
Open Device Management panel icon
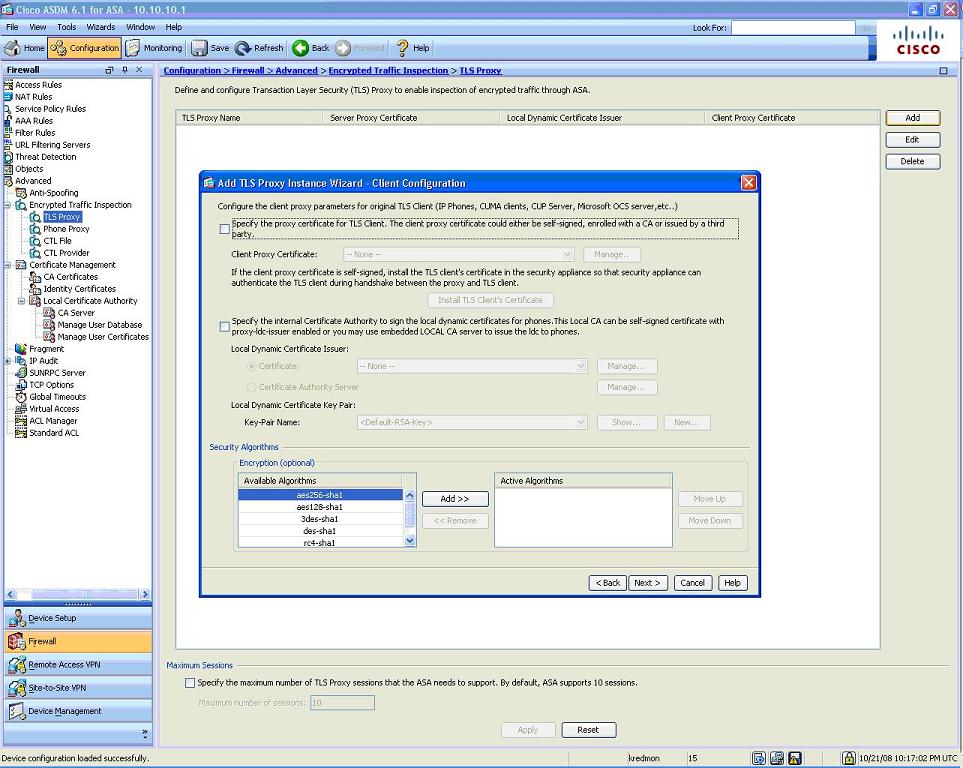[x=17, y=711]
